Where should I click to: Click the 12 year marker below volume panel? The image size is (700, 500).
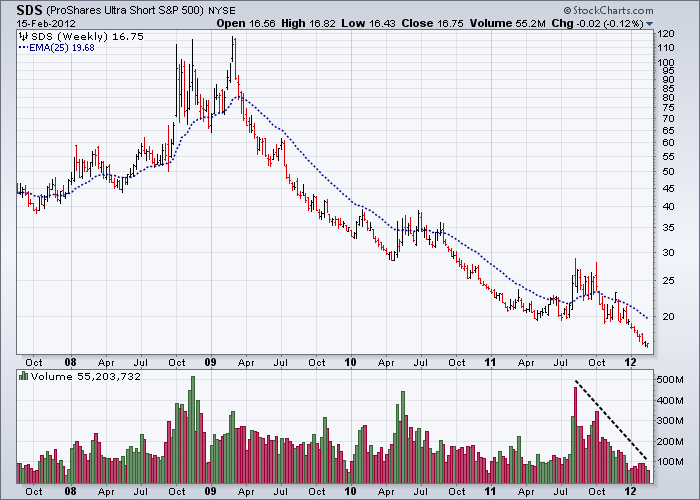pyautogui.click(x=631, y=491)
